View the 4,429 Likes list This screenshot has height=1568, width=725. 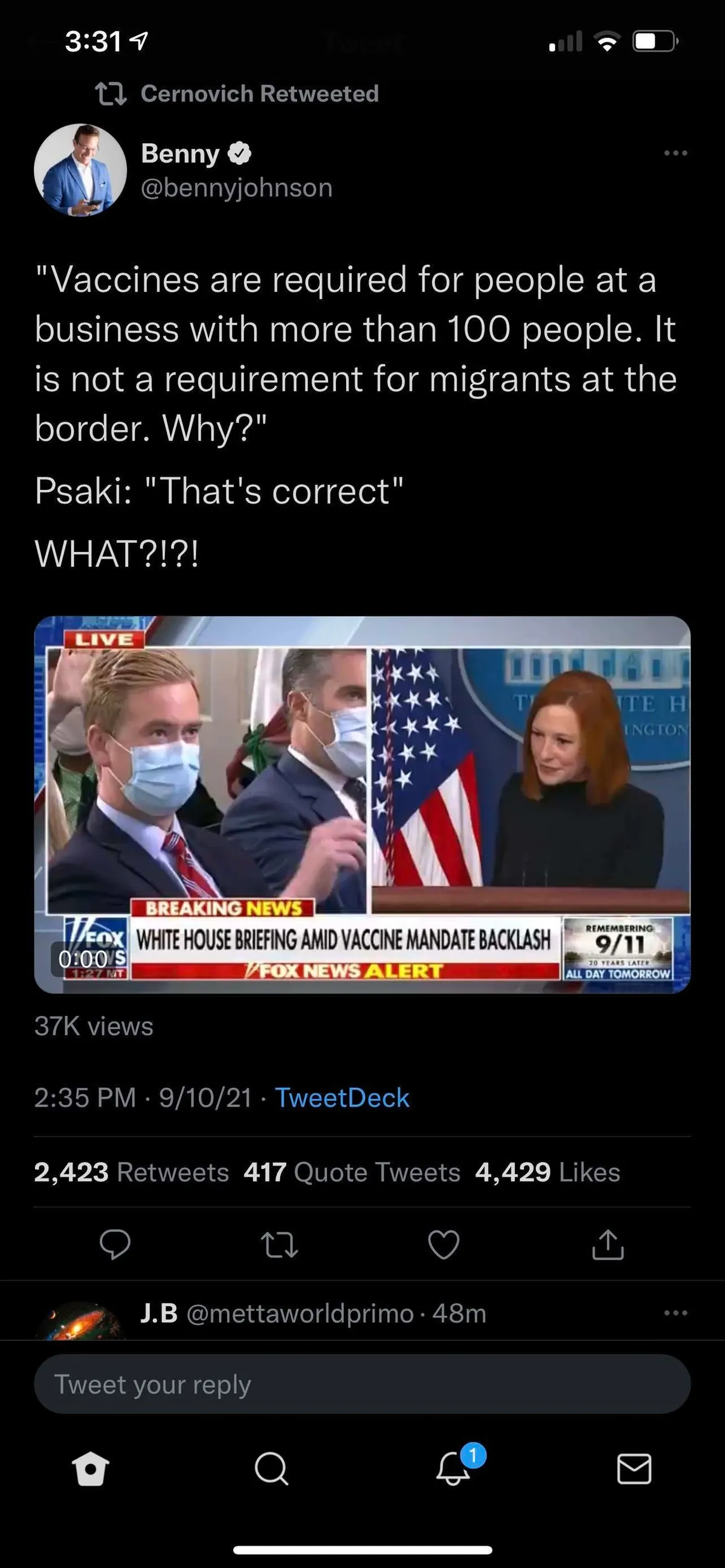[547, 1172]
